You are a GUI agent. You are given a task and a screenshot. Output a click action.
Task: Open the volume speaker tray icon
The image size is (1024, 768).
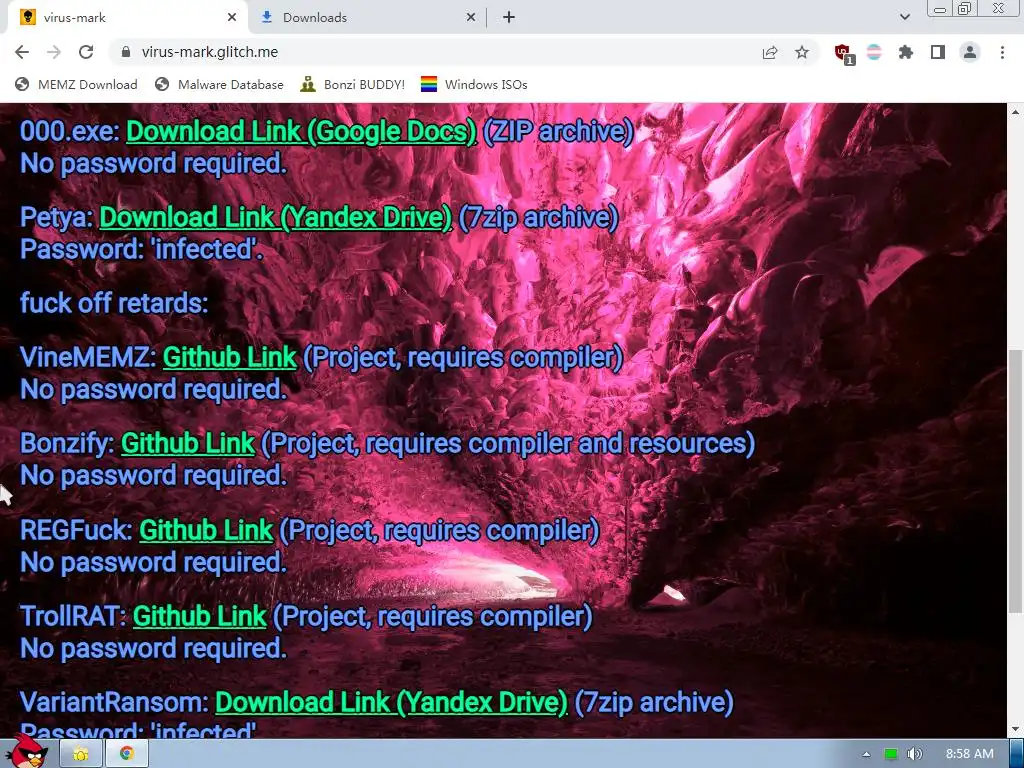(915, 754)
